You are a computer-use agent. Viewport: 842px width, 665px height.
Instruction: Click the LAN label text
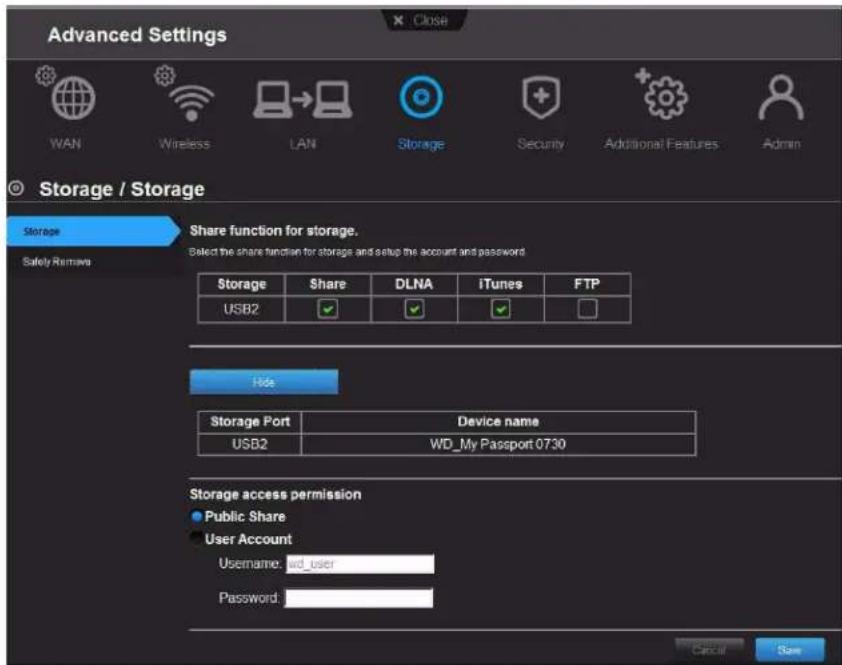click(303, 144)
